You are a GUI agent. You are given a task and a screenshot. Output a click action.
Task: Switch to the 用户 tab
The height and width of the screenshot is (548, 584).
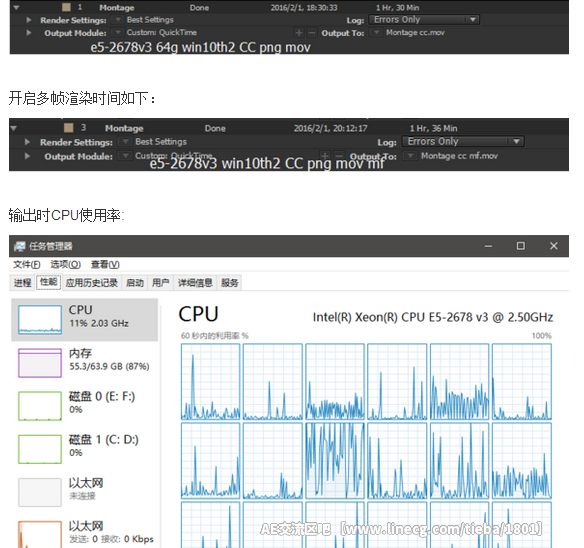coord(161,283)
